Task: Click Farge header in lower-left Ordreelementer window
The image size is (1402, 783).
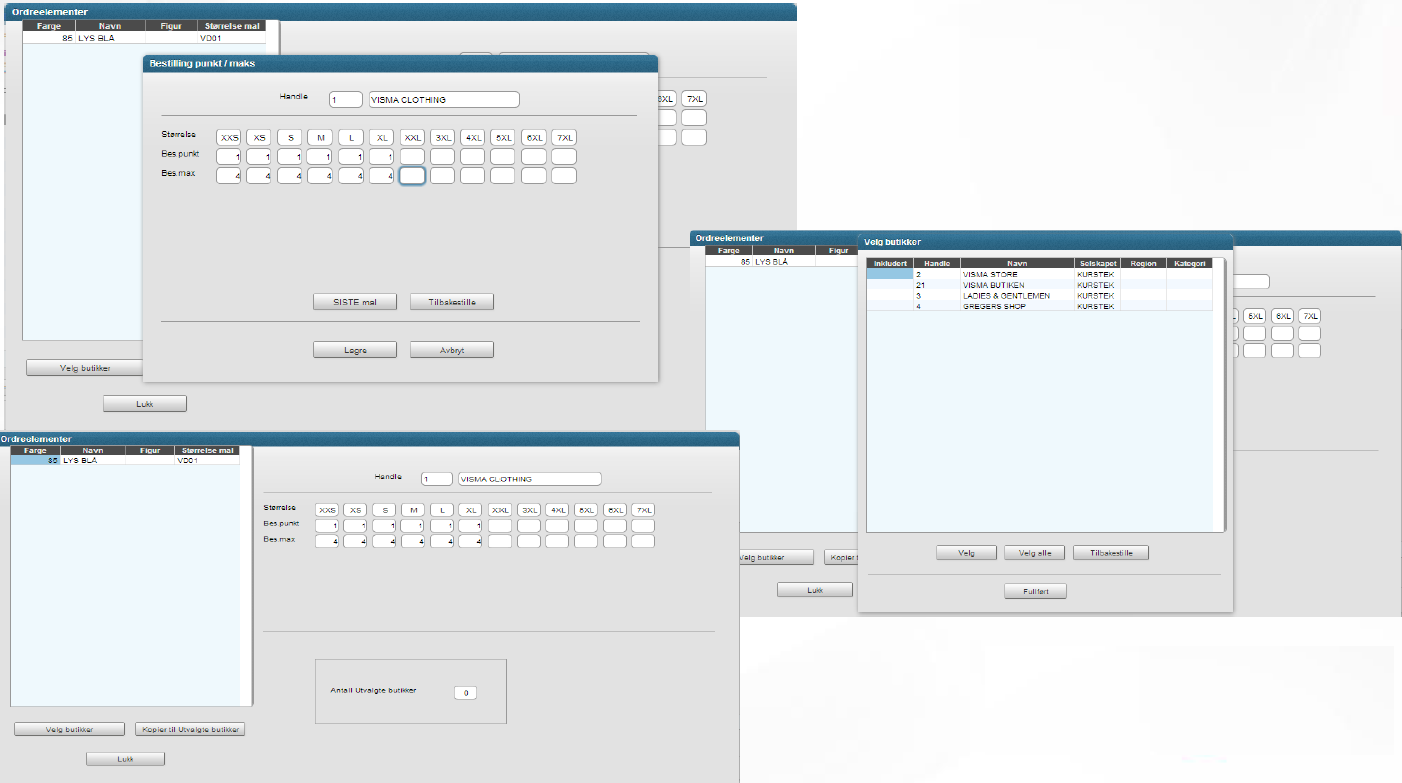Action: click(35, 451)
